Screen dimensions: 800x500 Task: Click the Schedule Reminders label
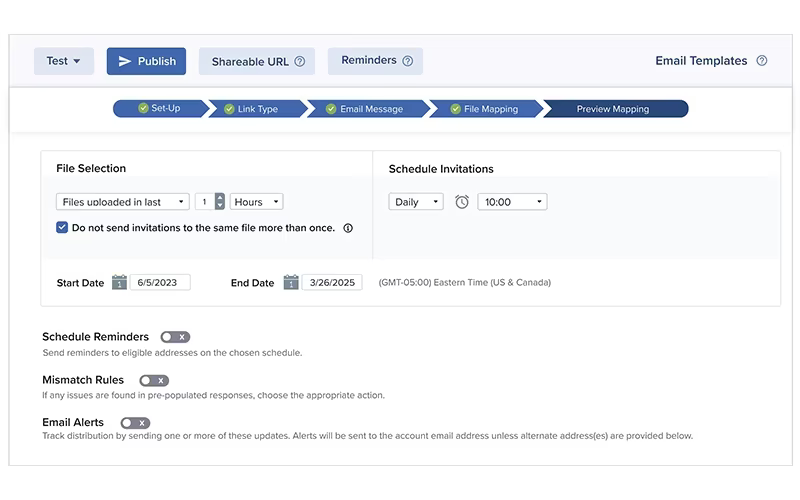[95, 337]
